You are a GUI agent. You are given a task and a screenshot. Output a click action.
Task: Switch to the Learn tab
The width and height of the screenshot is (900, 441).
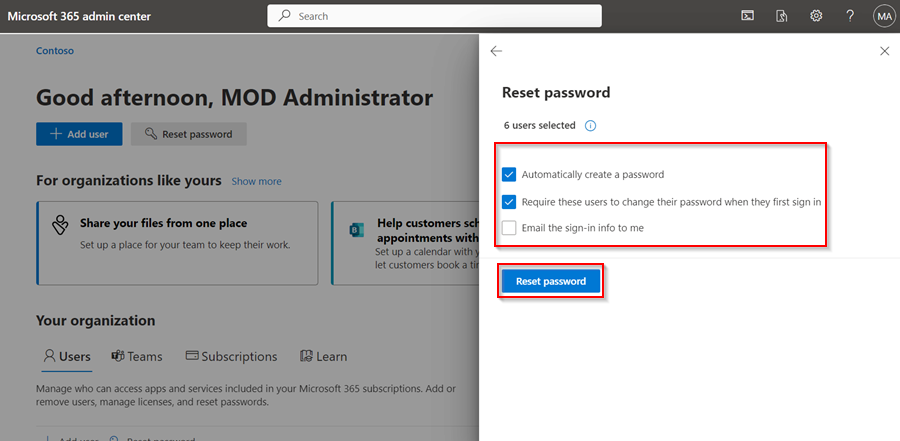pos(323,357)
